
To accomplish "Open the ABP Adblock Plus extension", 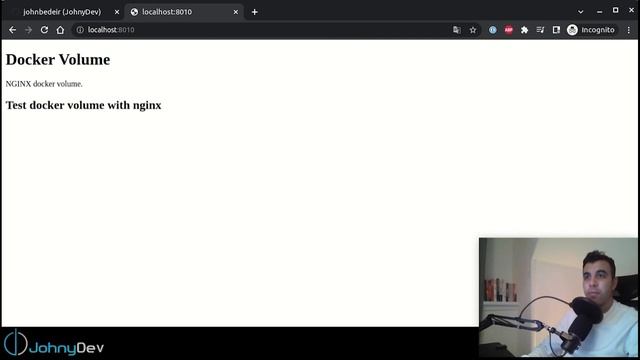I will (x=509, y=30).
